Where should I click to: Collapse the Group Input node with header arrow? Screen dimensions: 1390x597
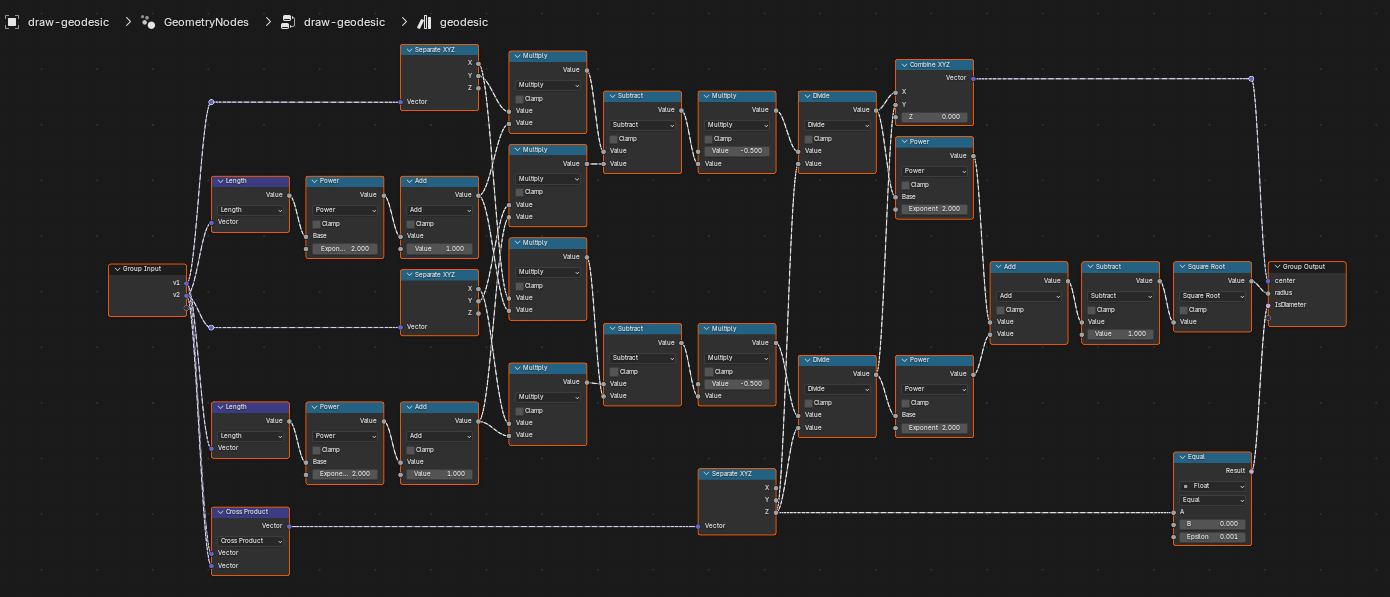(117, 268)
